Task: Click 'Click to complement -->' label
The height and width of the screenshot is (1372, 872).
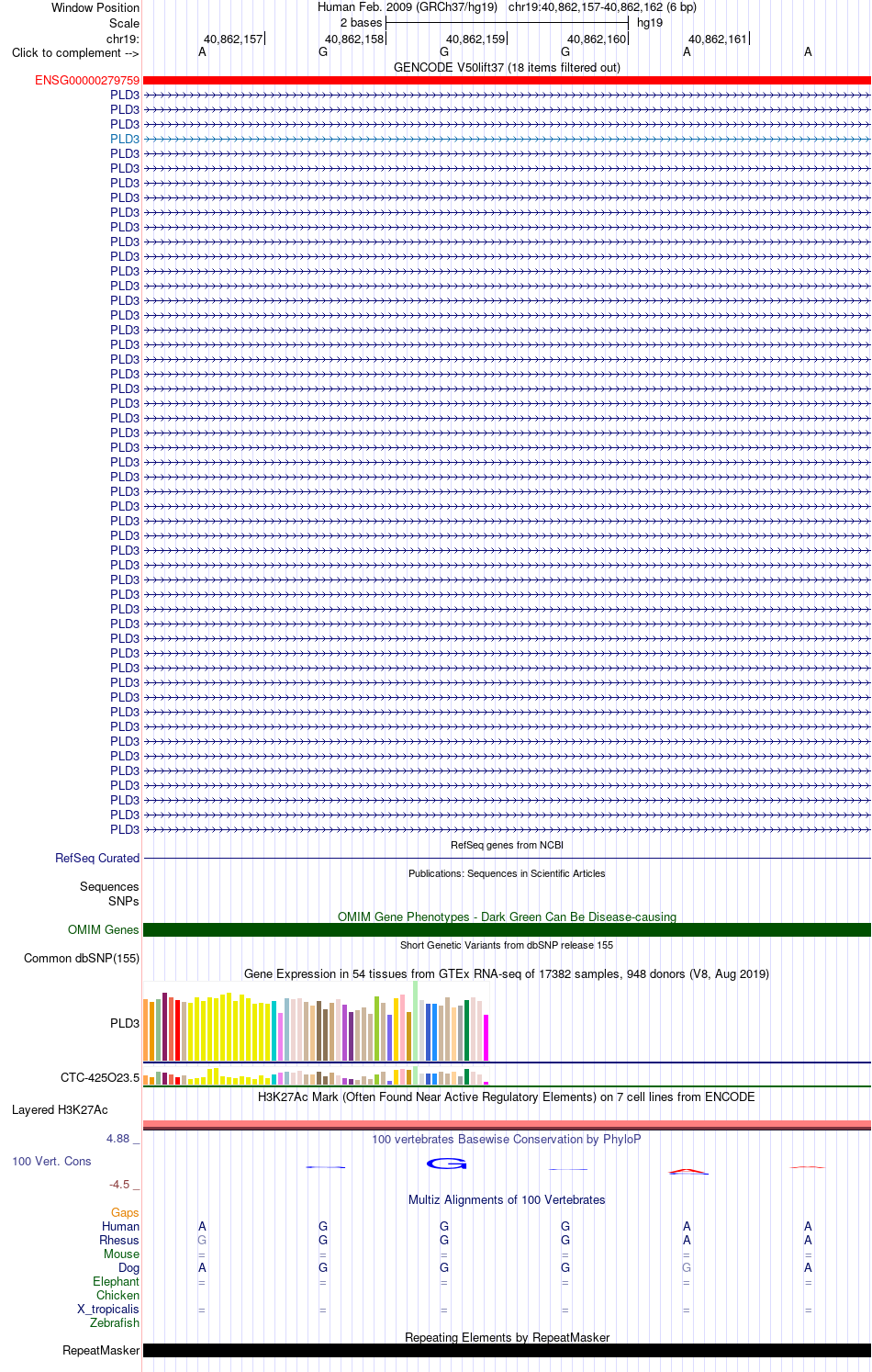Action: [x=75, y=53]
